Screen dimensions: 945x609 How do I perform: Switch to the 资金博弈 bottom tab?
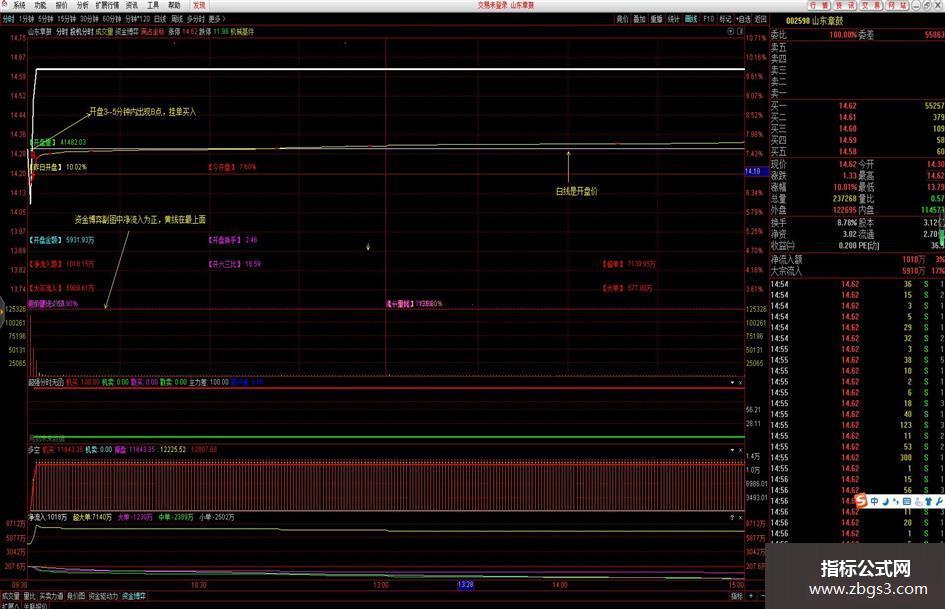(x=134, y=596)
